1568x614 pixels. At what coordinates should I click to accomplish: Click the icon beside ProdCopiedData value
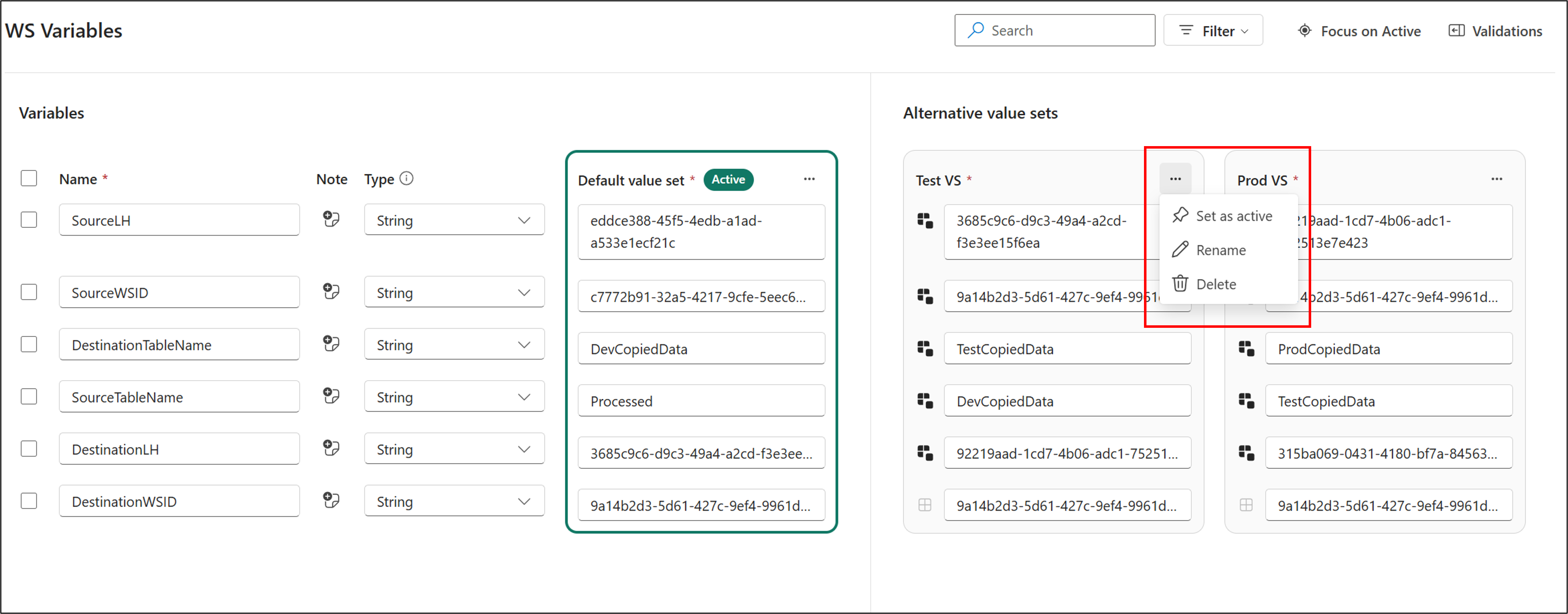click(x=1246, y=349)
